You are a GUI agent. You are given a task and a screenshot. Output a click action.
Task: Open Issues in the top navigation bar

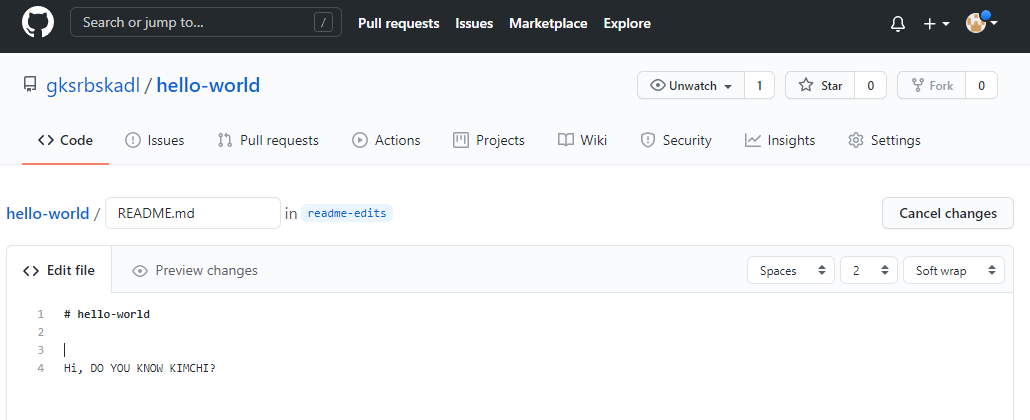click(x=474, y=23)
